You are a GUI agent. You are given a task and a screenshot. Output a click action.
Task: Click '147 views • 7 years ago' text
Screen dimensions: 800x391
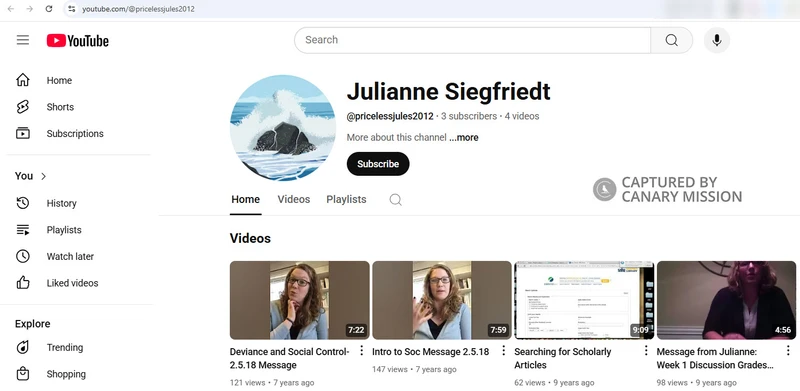[414, 369]
